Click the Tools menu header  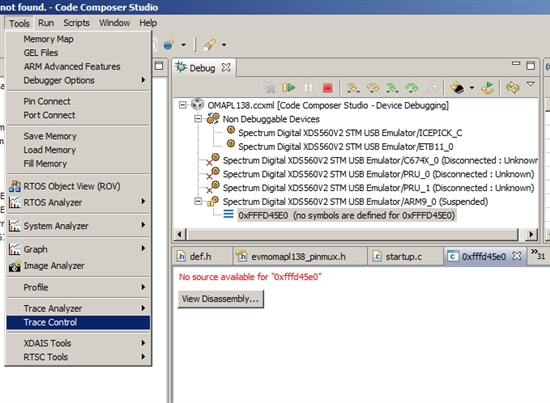pos(19,23)
